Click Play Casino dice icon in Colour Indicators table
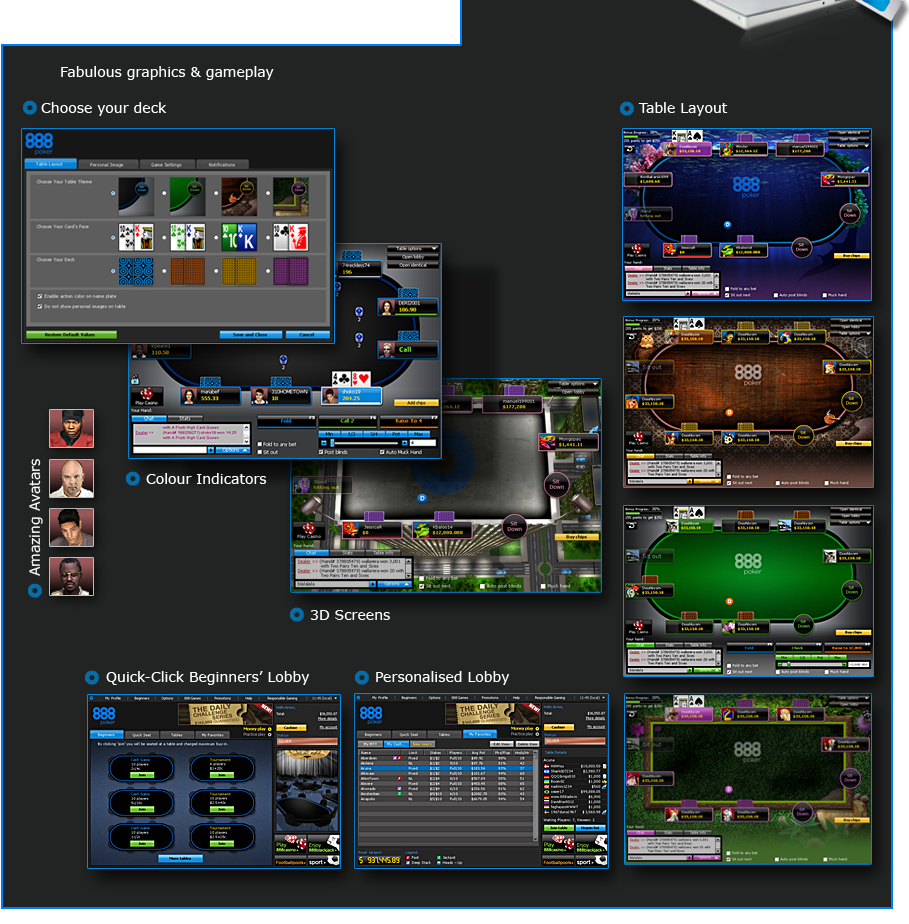The height and width of the screenshot is (924, 909). coord(146,394)
